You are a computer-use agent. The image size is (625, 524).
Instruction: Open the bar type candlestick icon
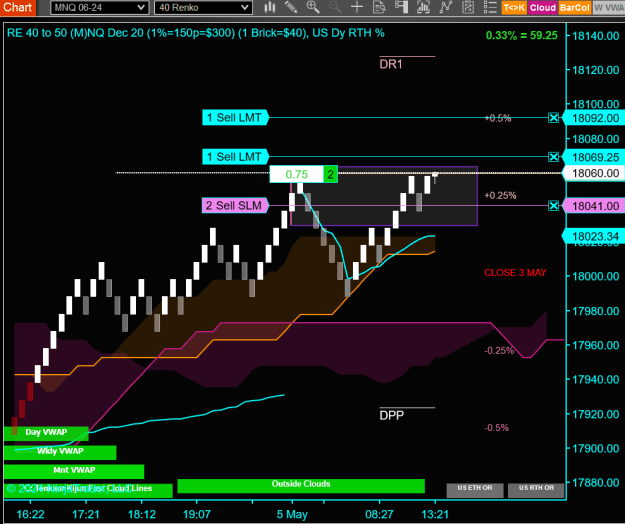270,7
